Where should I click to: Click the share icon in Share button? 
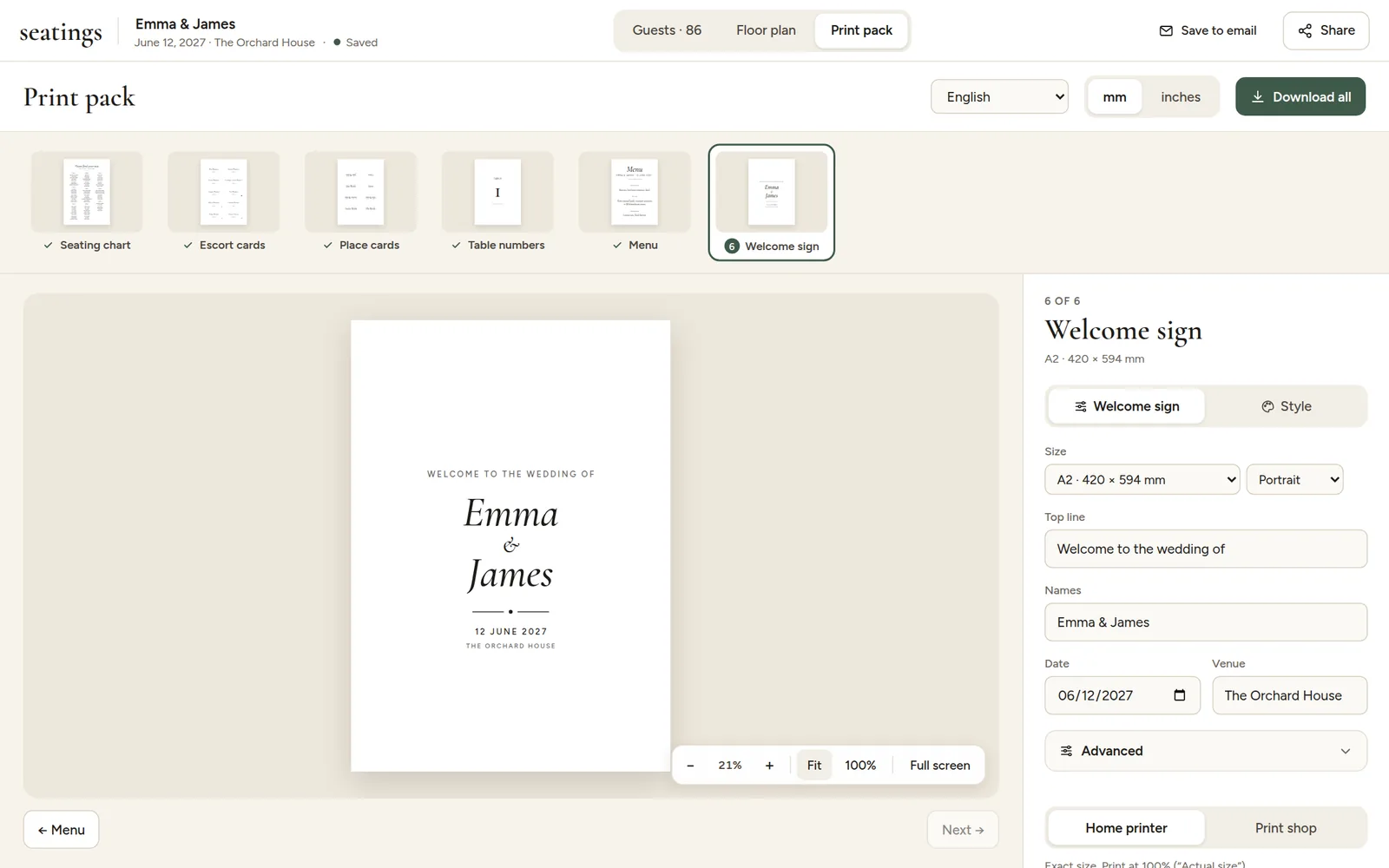point(1305,30)
